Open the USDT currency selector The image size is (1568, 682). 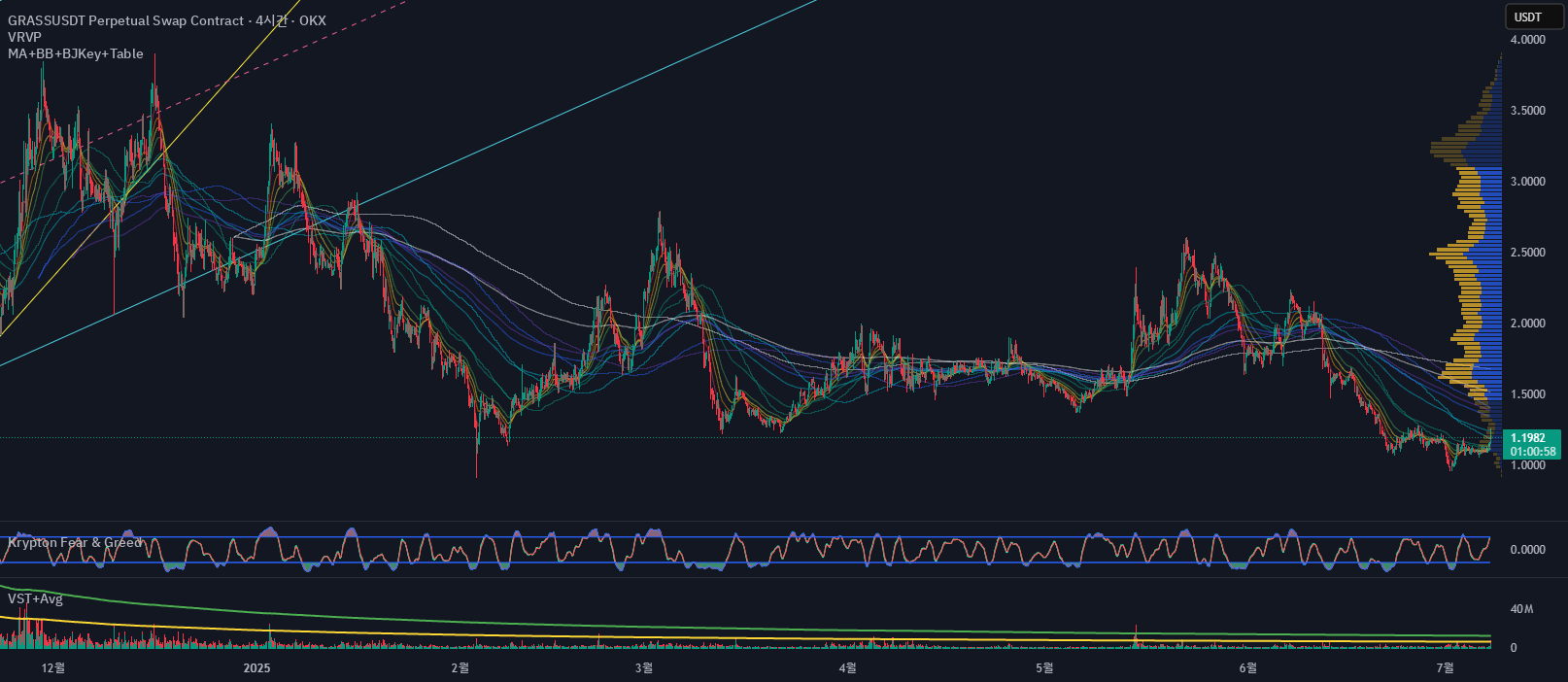click(x=1534, y=17)
